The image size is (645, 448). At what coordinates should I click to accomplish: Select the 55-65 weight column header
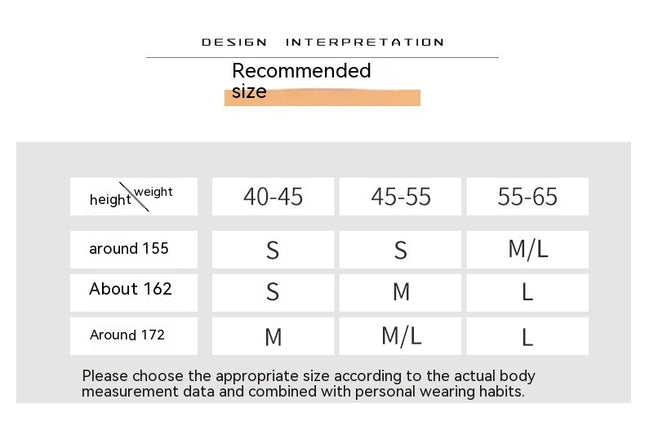click(x=527, y=196)
